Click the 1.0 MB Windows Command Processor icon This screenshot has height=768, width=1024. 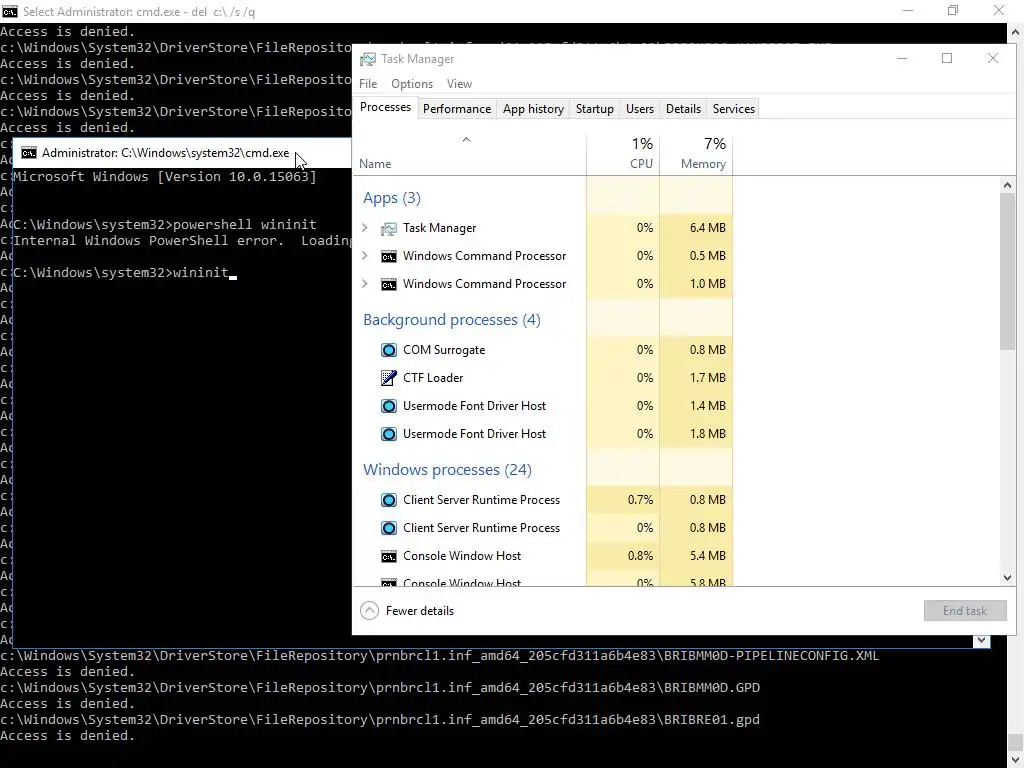click(389, 284)
